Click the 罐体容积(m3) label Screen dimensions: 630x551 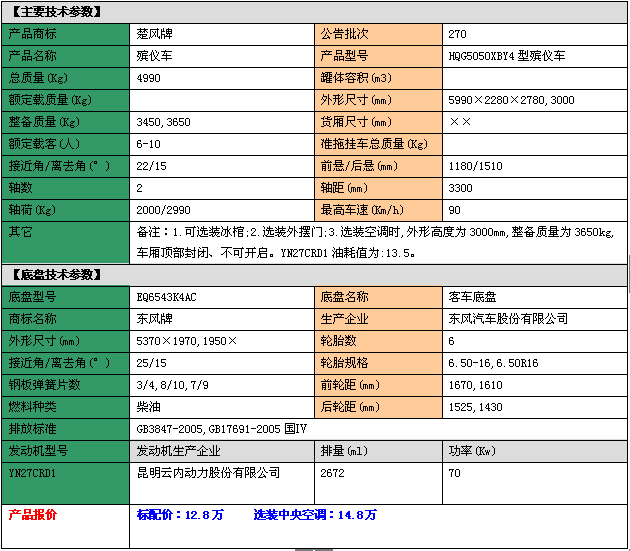pos(356,78)
